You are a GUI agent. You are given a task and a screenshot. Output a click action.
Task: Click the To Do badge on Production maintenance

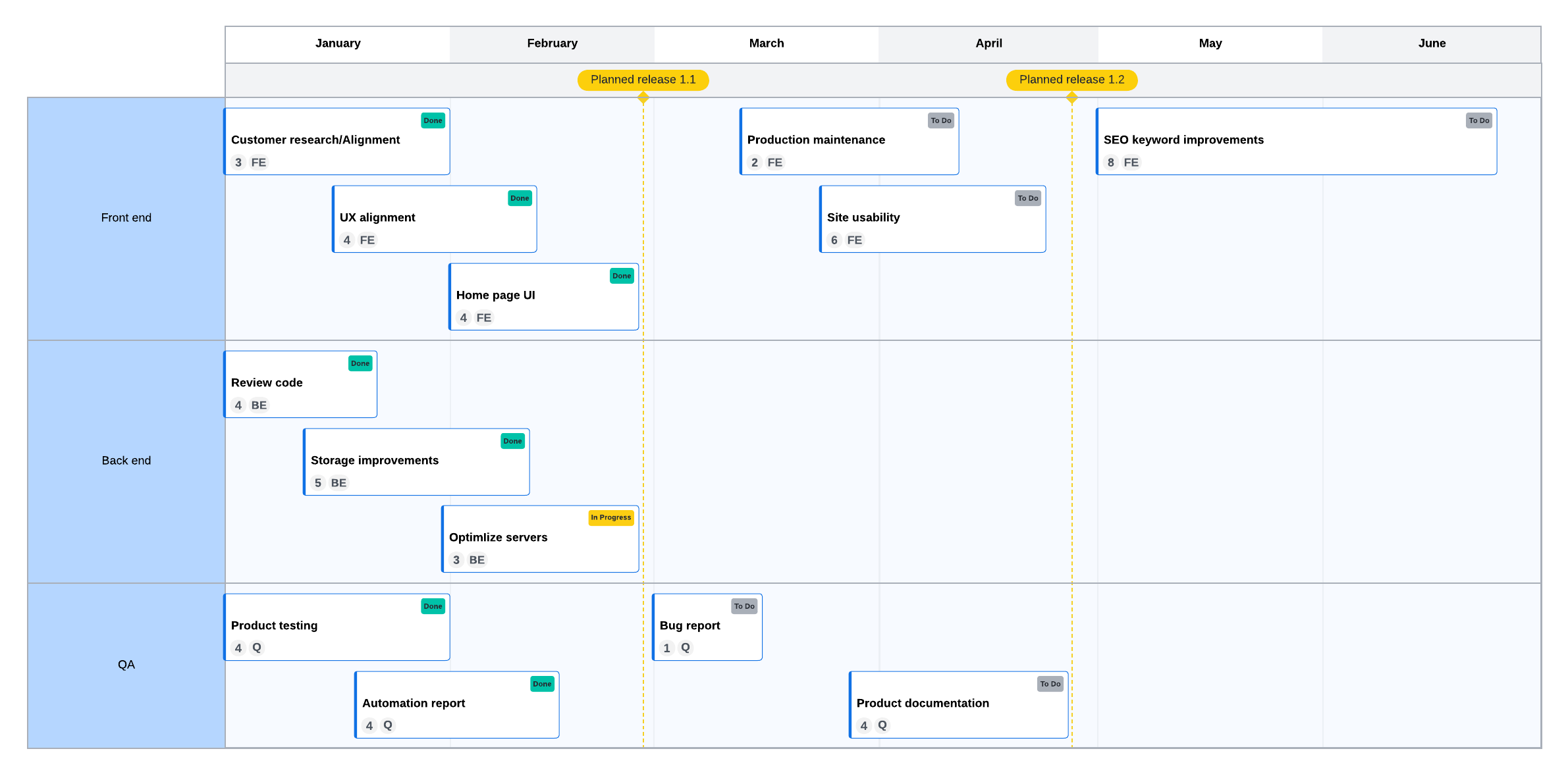coord(940,120)
